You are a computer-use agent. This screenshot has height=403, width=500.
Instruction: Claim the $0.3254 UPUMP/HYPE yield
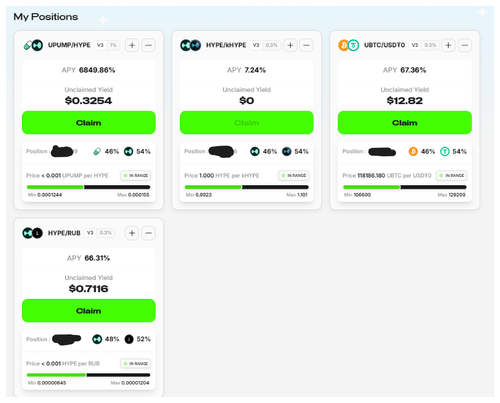(x=89, y=123)
